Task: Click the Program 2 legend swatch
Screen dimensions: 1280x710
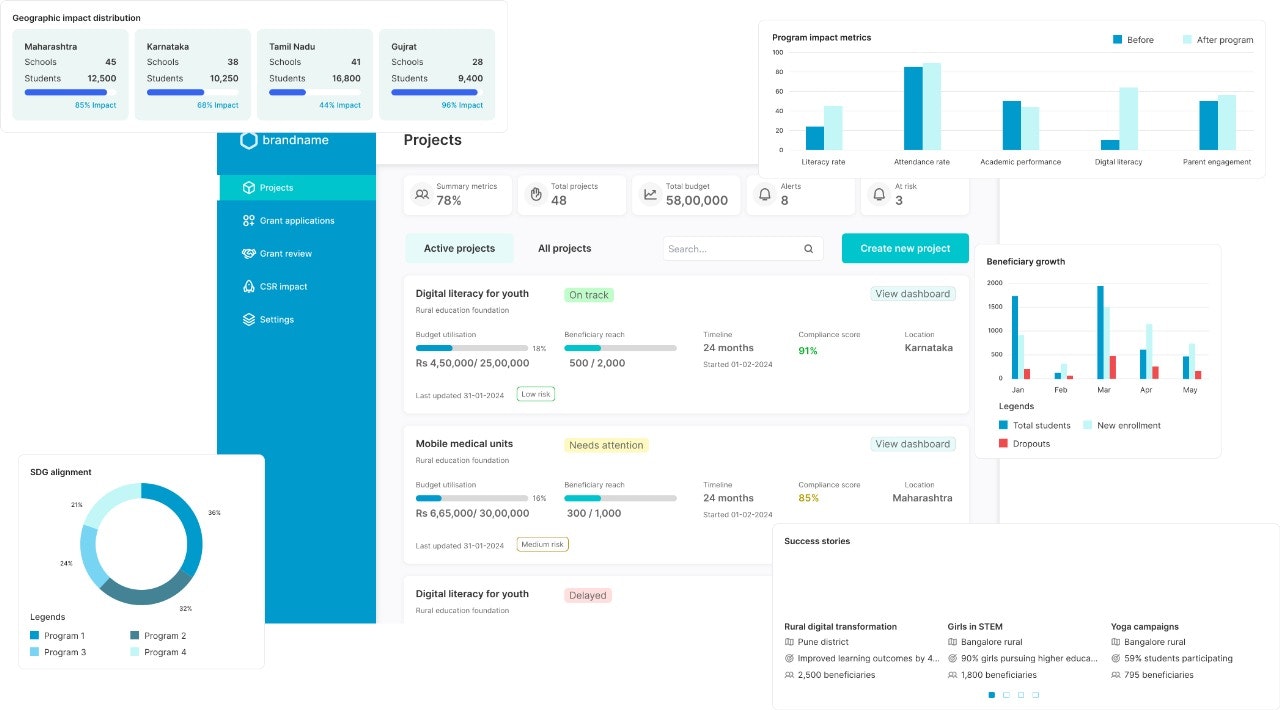Action: coord(135,635)
